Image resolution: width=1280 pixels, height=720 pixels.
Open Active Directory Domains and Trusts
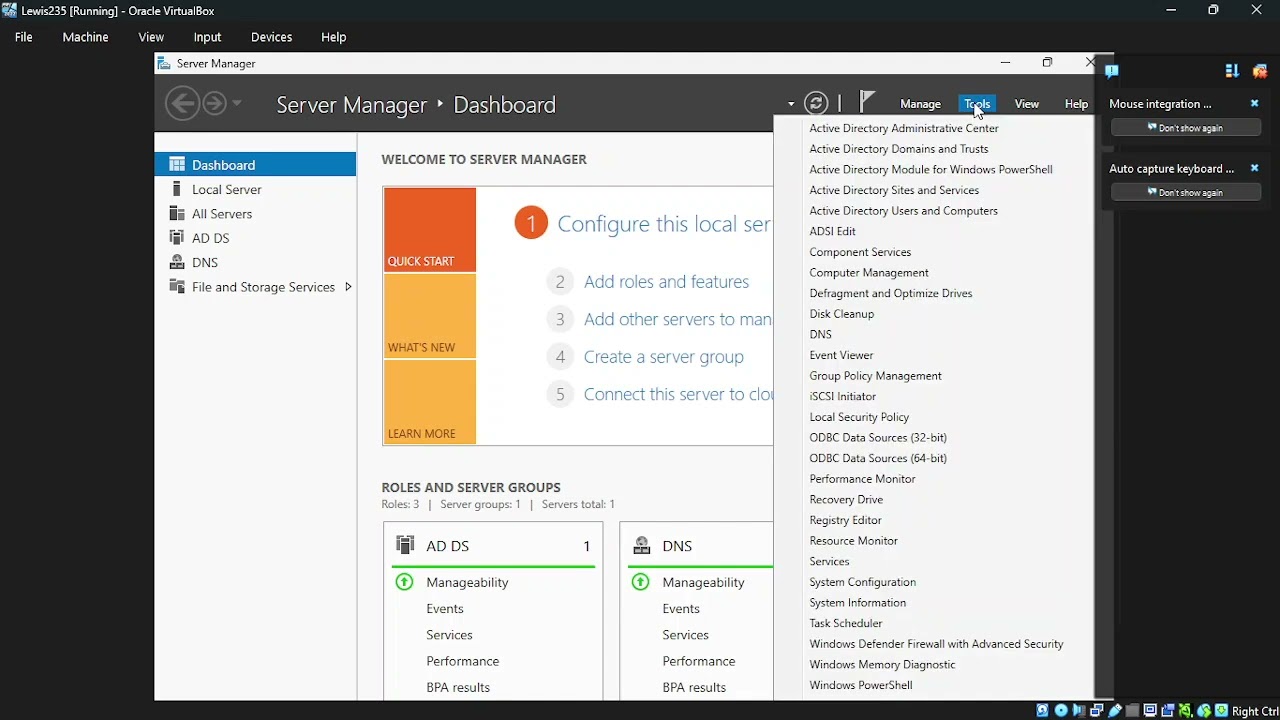pos(898,149)
